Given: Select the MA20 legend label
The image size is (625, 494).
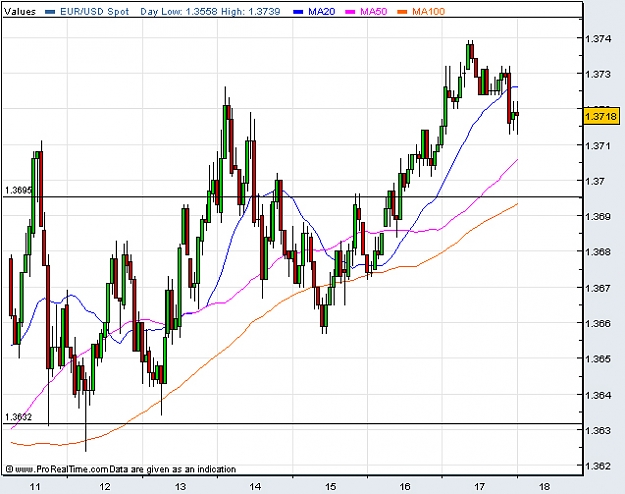Looking at the screenshot, I should (321, 12).
